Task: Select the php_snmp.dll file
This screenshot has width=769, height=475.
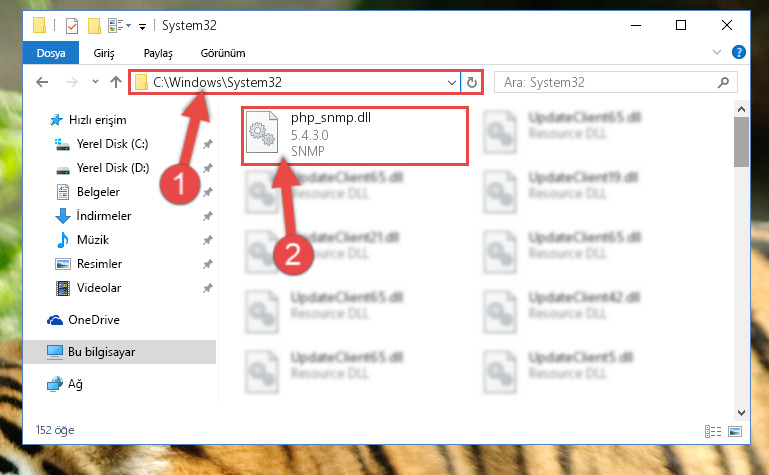Action: [355, 135]
